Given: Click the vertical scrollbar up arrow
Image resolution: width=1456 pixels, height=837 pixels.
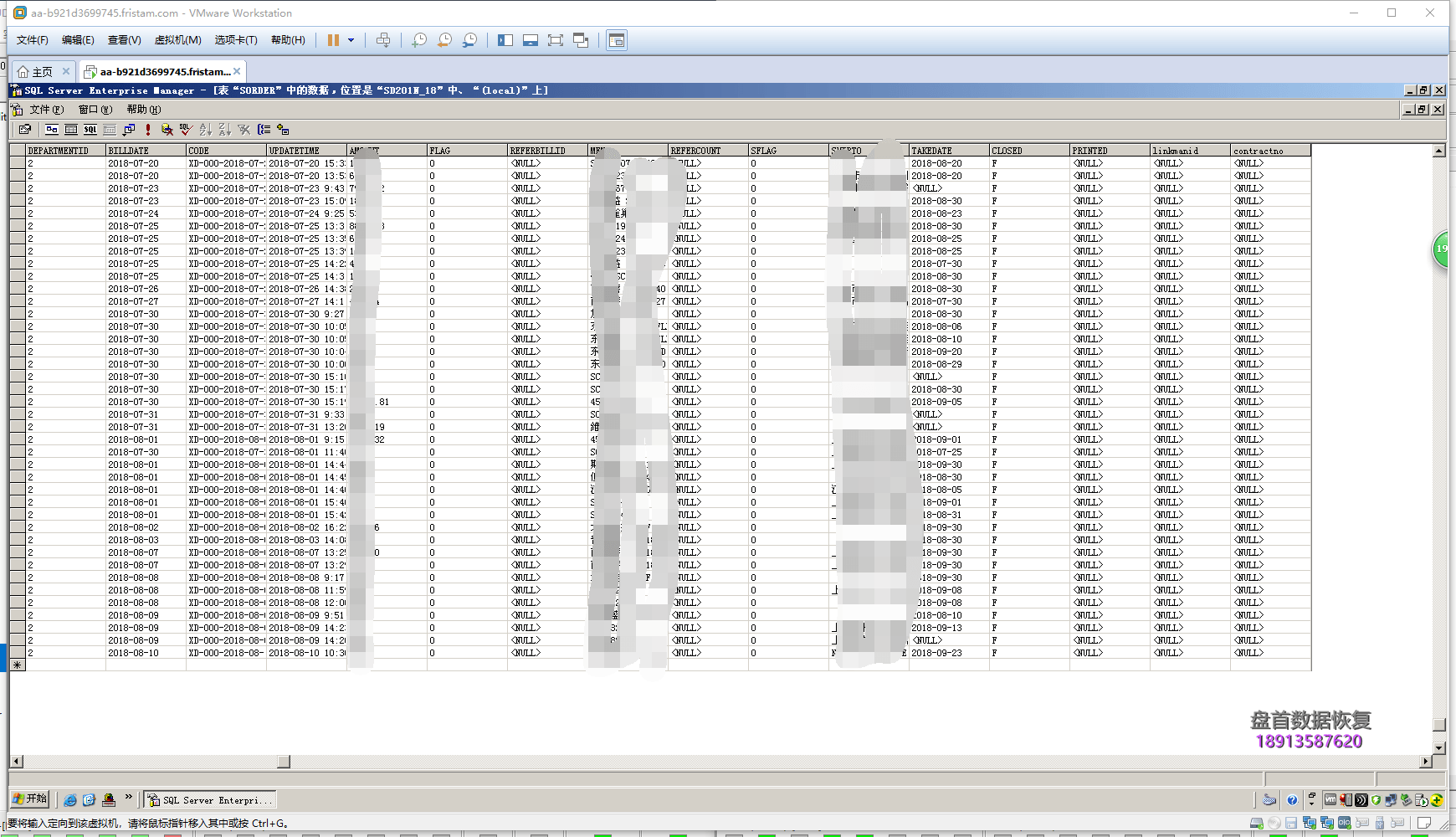Looking at the screenshot, I should coord(1439,151).
